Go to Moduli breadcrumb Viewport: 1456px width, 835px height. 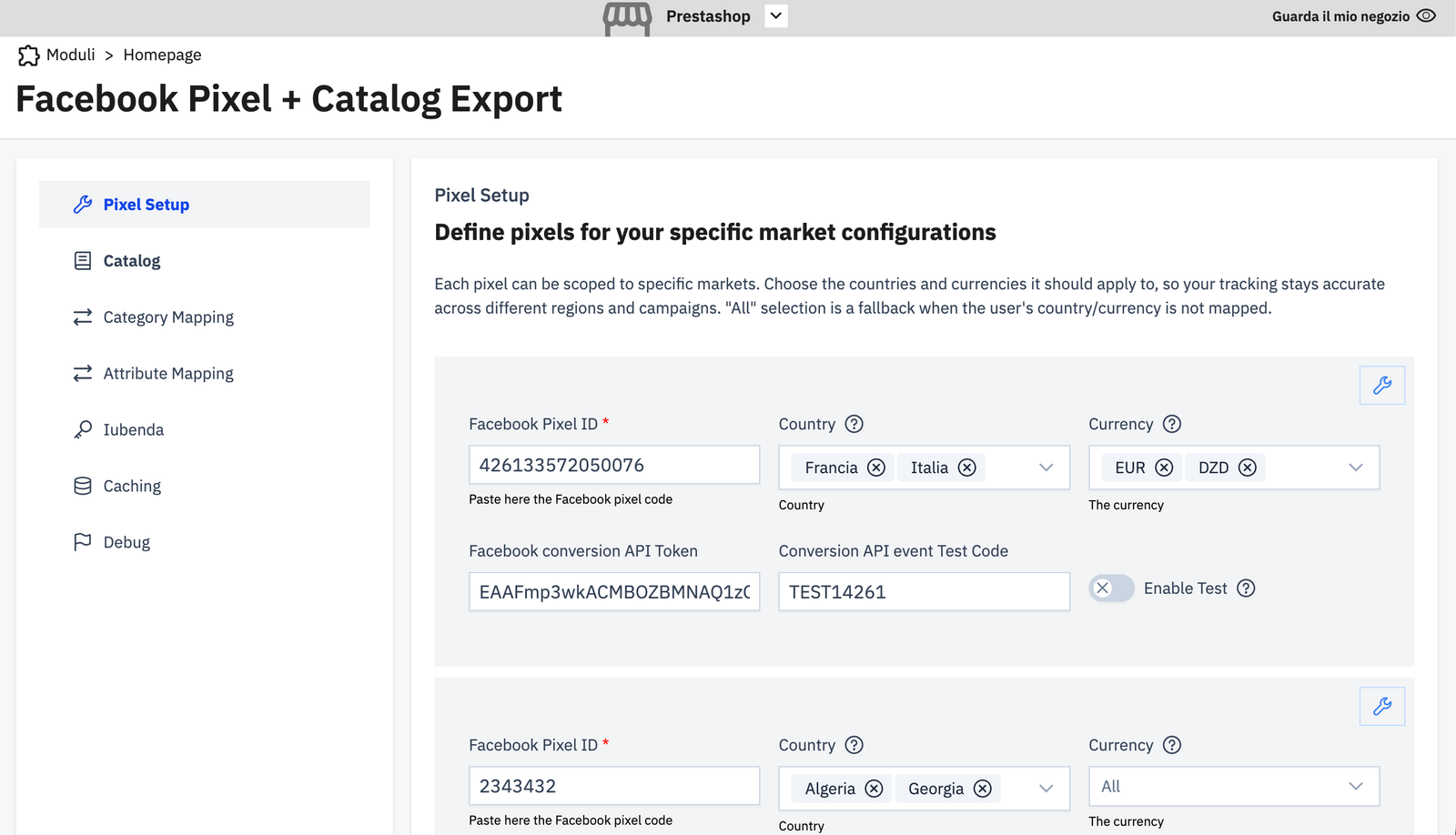(70, 55)
